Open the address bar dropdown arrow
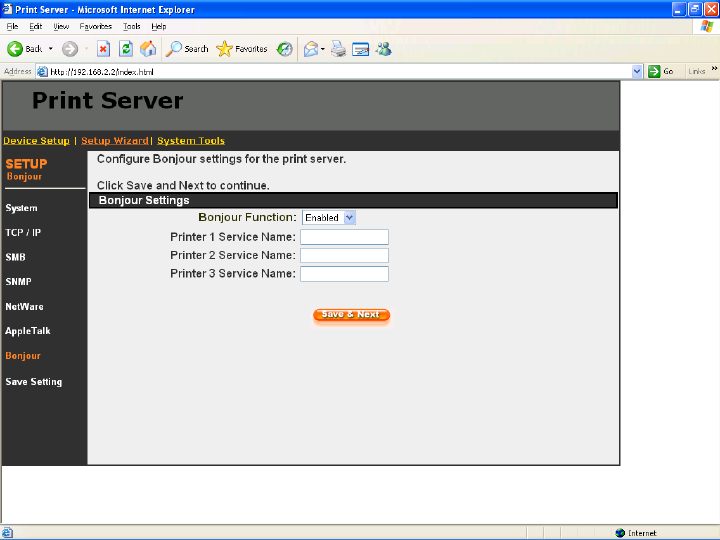Image resolution: width=720 pixels, height=540 pixels. 637,71
